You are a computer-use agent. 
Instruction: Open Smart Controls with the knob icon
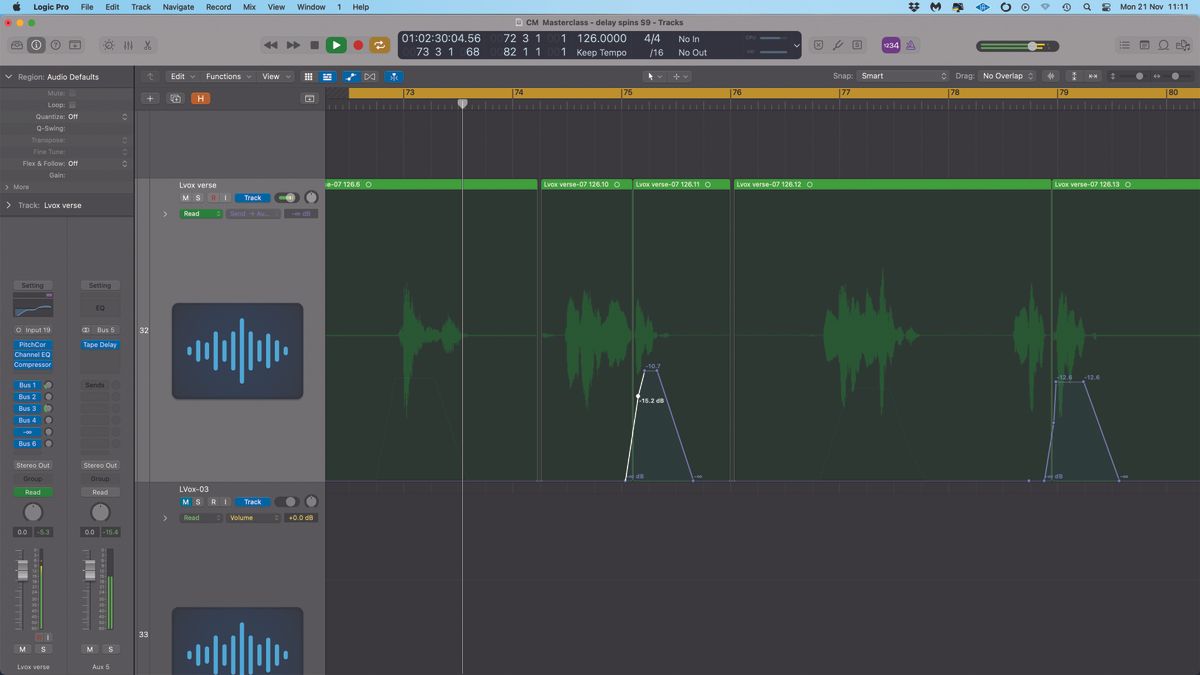click(108, 45)
